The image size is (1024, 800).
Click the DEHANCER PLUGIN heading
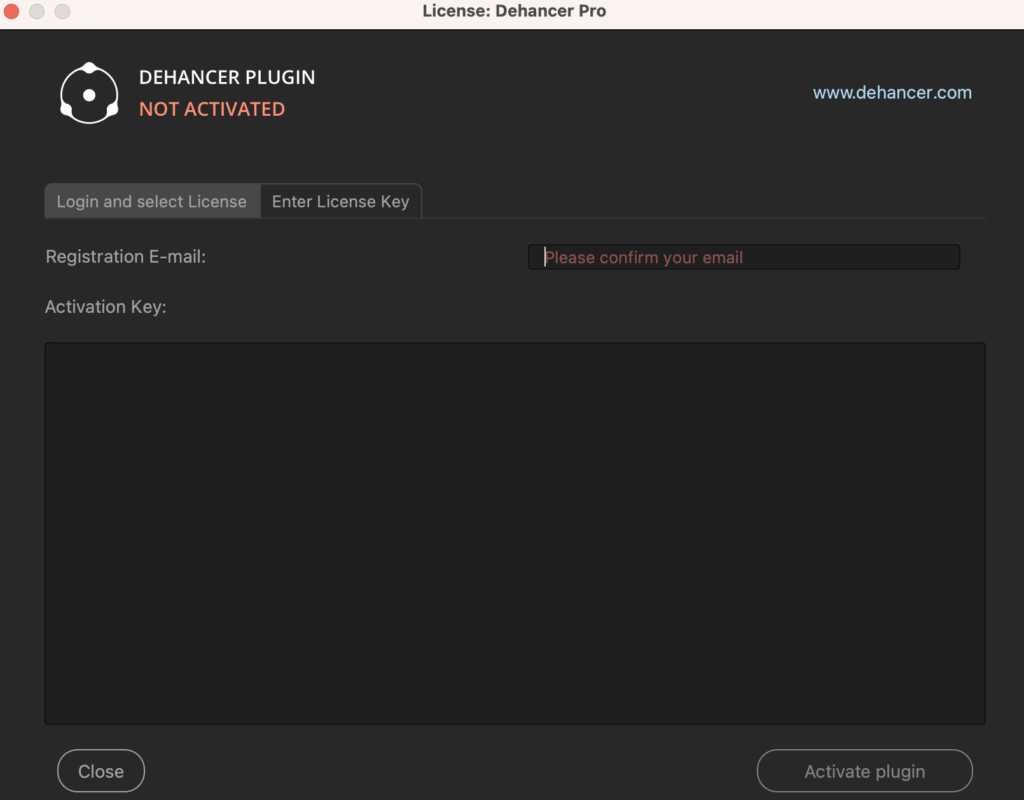point(227,77)
